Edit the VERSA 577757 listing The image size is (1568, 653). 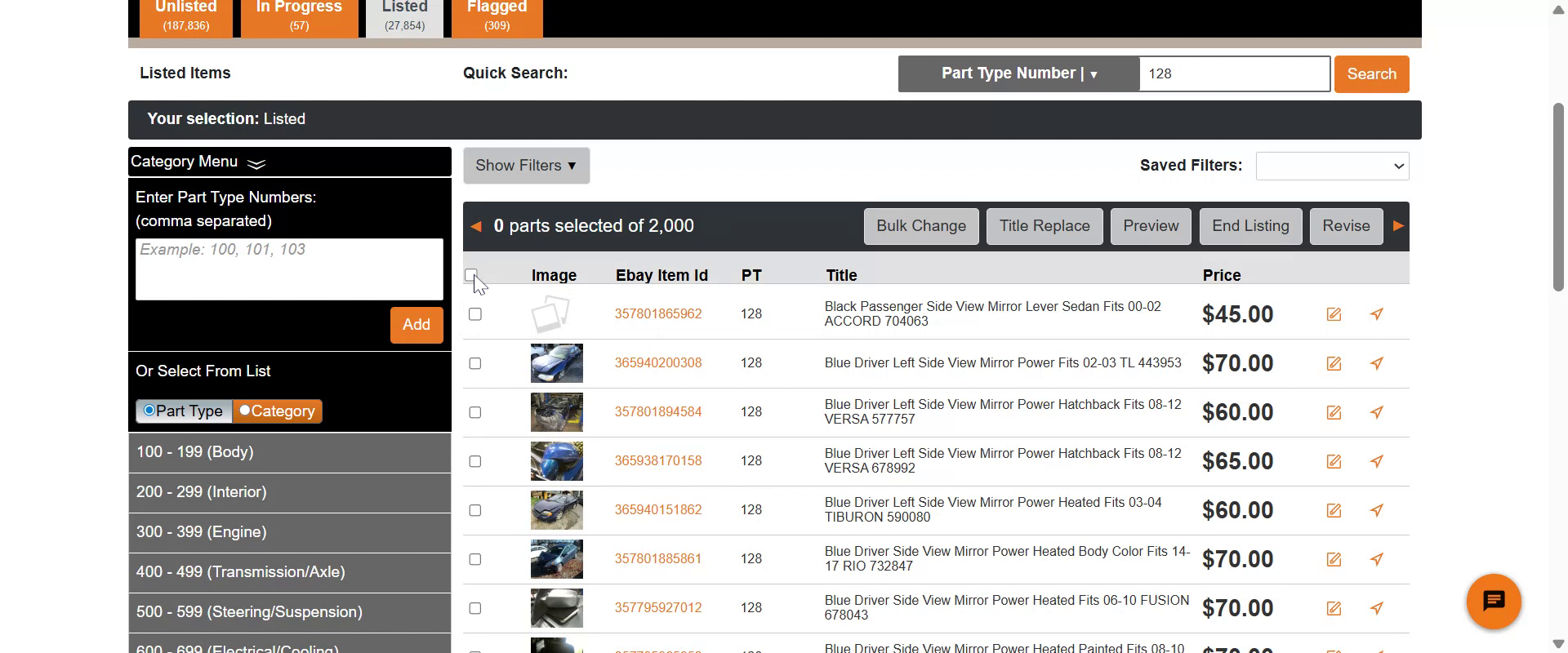(1334, 412)
